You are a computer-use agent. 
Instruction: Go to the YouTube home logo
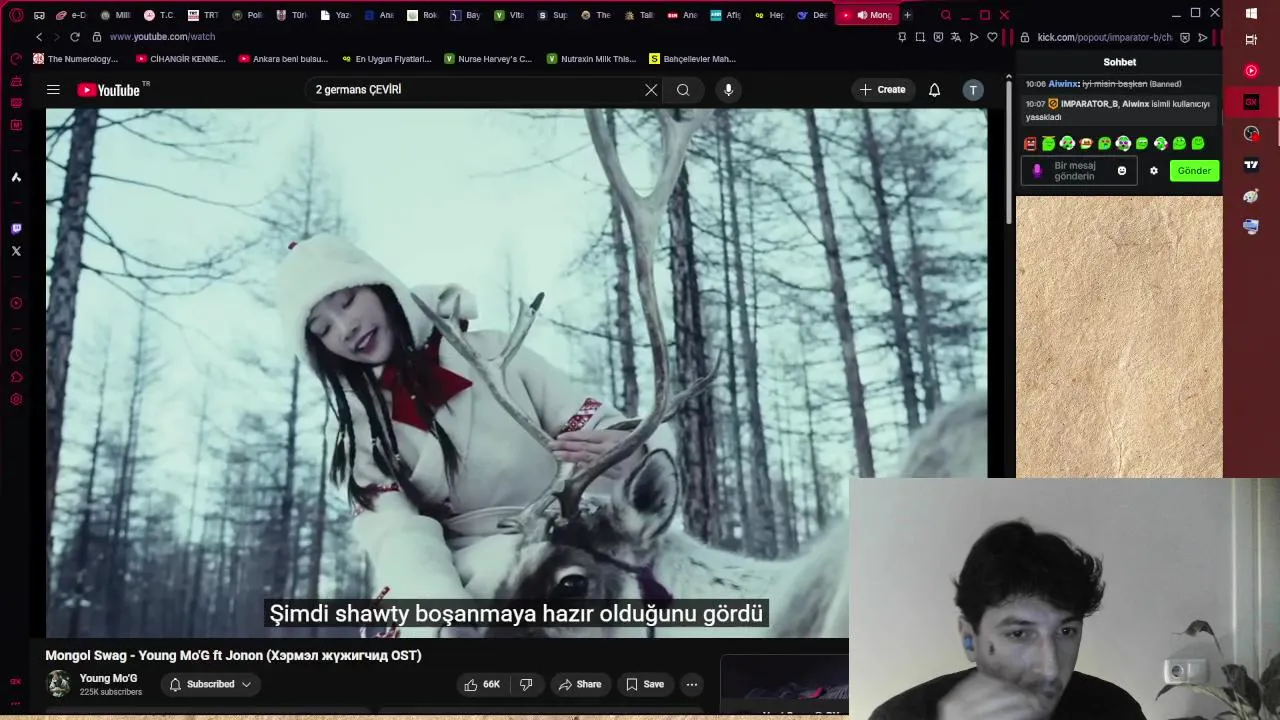tap(109, 90)
